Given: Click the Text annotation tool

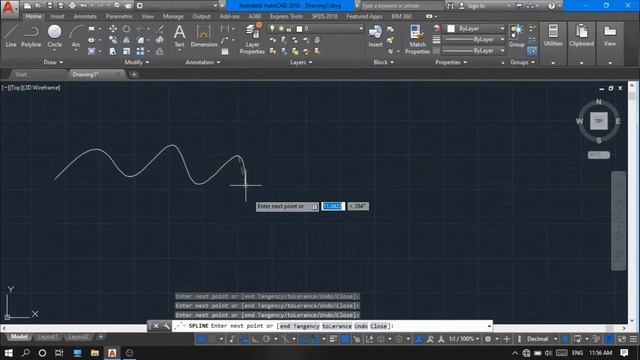Looking at the screenshot, I should pyautogui.click(x=179, y=36).
